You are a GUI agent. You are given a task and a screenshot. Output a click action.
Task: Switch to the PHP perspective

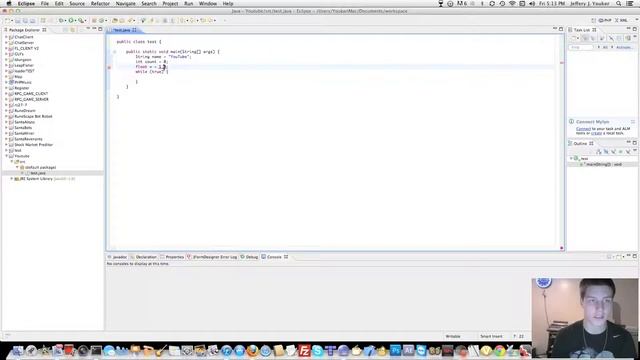coord(605,20)
